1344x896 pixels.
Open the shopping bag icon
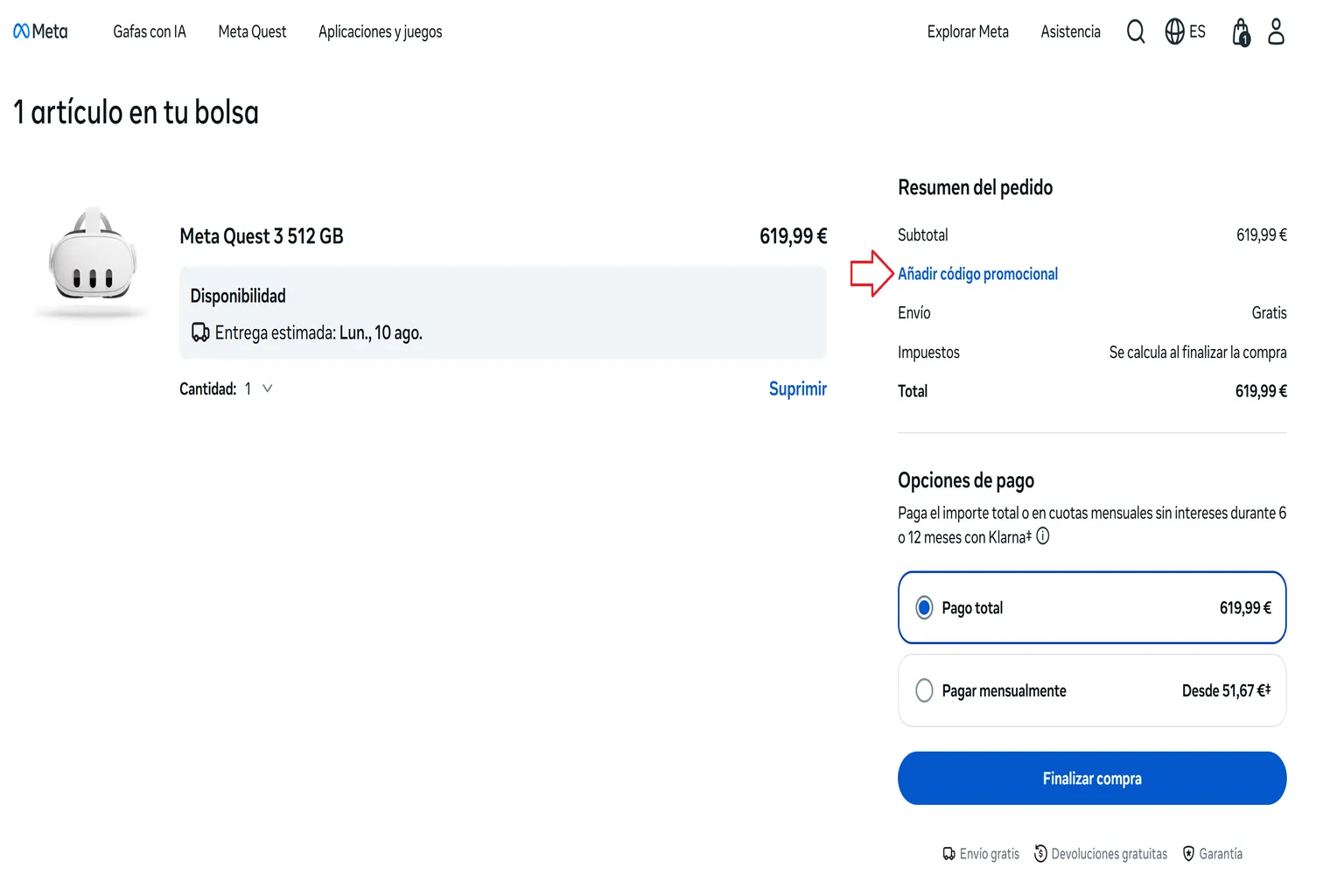tap(1241, 32)
